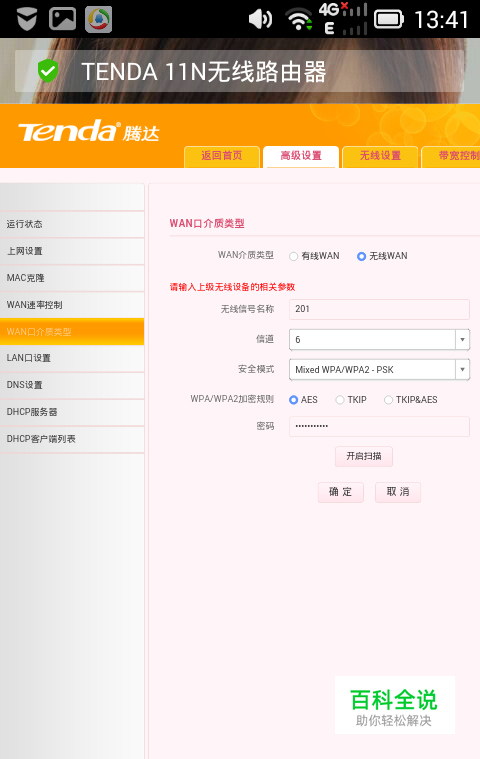
Task: Tap the shield notification icon in status bar
Action: [27, 19]
